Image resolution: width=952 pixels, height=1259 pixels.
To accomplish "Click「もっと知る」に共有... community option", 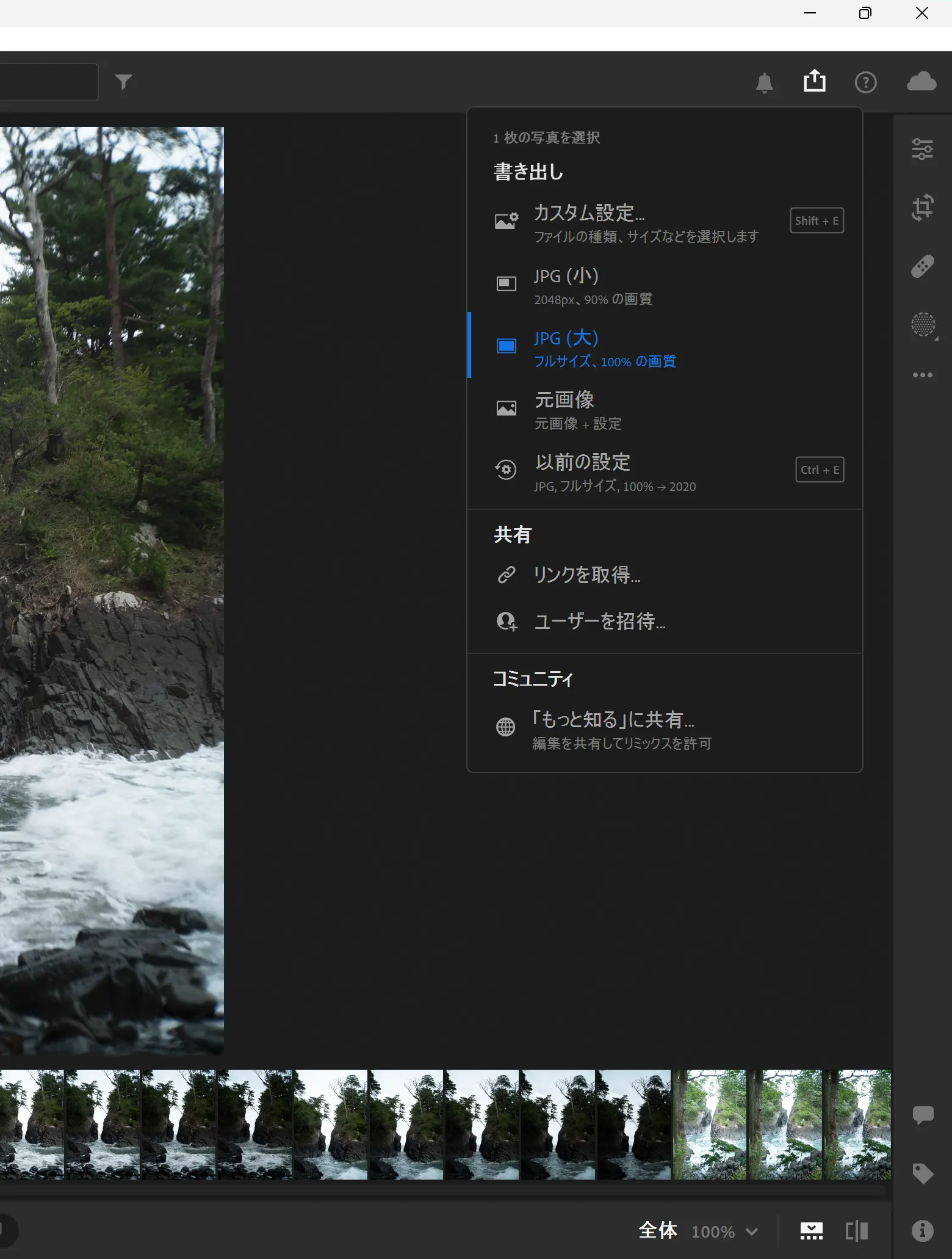I will pos(665,730).
